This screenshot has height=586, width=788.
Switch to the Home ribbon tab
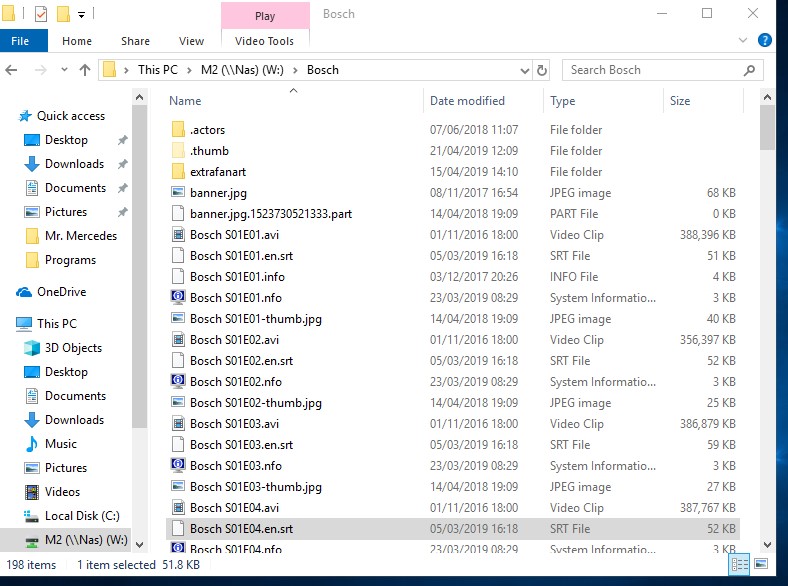coord(77,41)
